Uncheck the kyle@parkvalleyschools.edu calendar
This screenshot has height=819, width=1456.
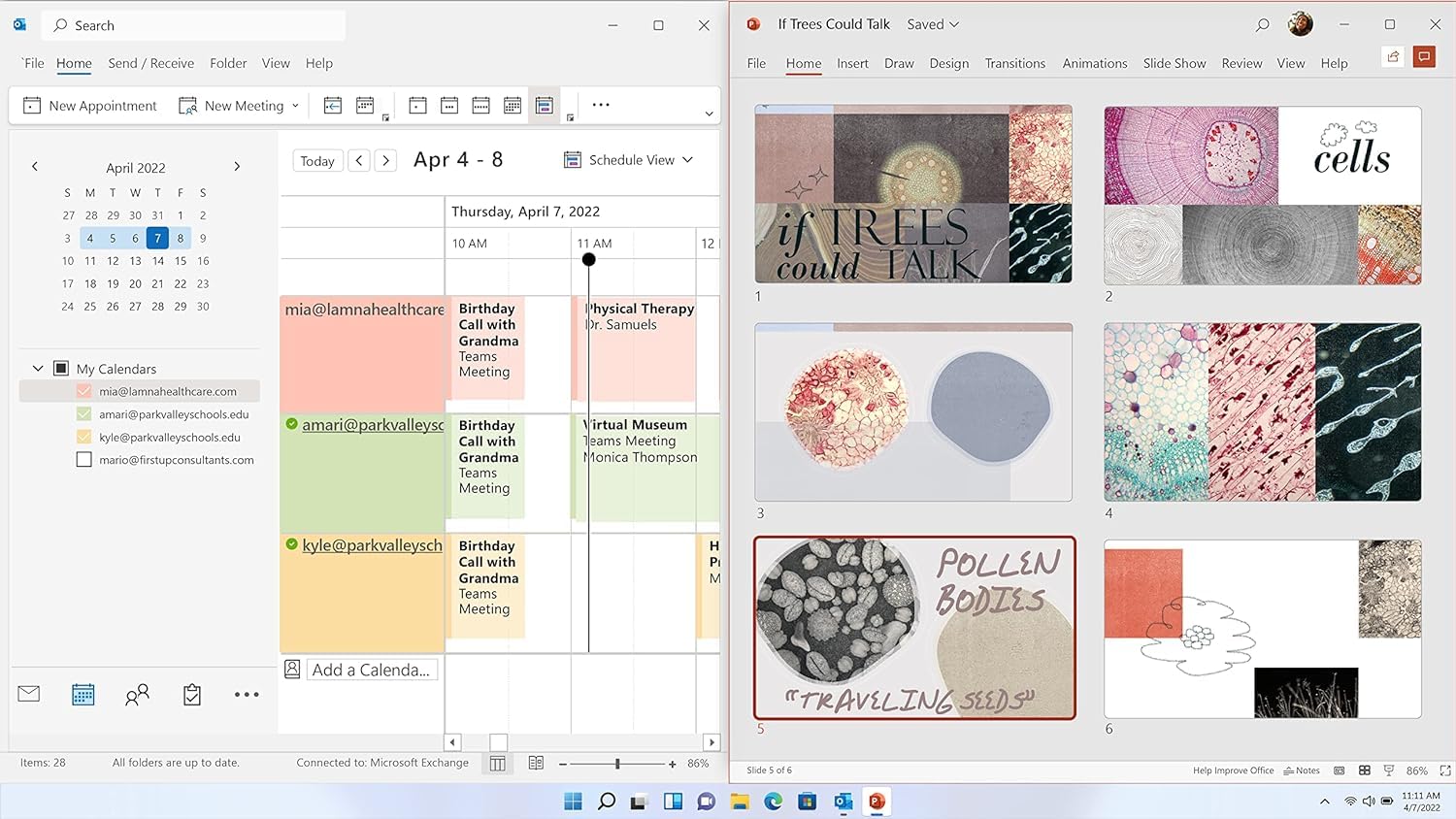[x=84, y=437]
